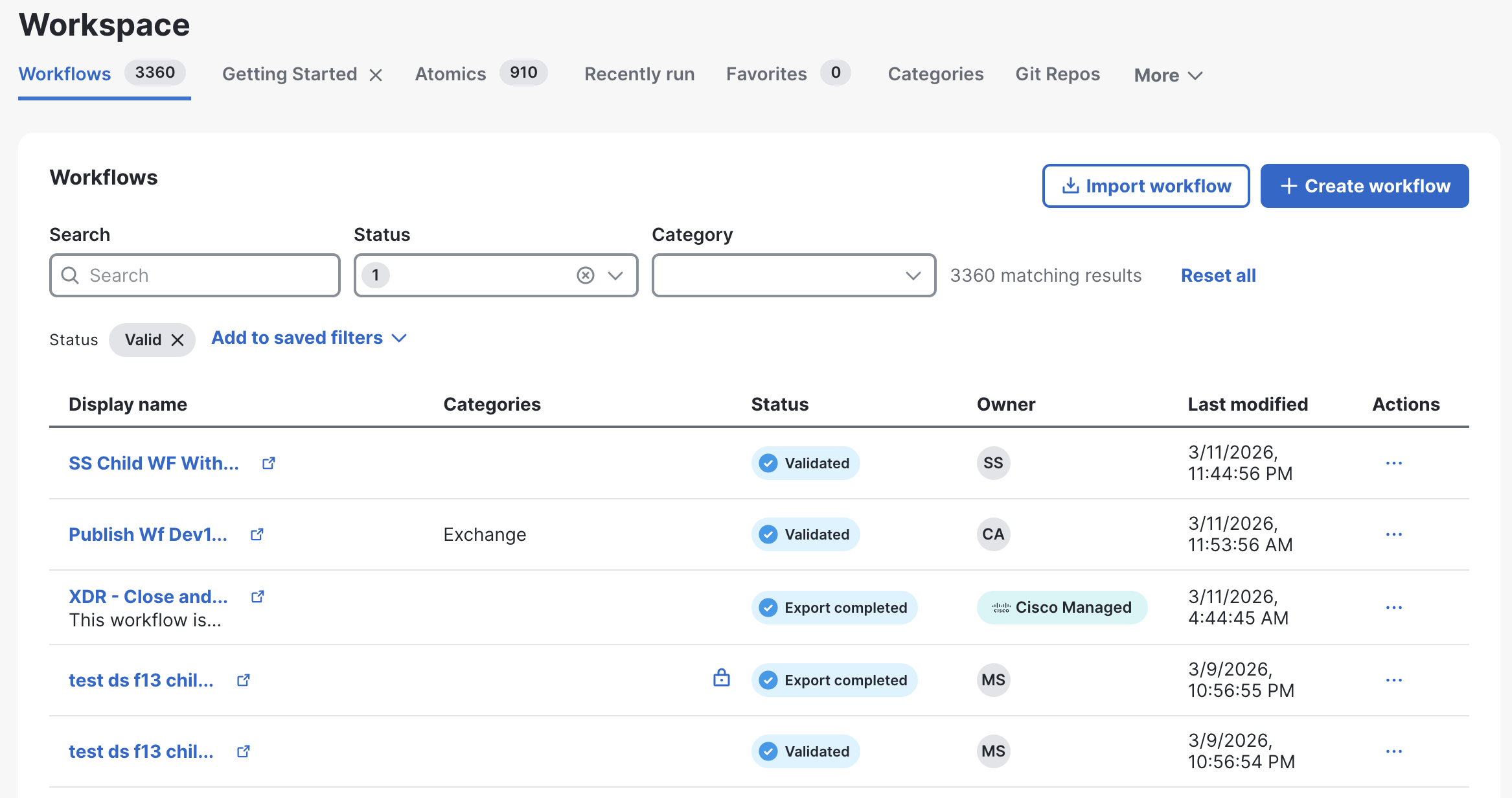Open XDR - Close and workflow external icon
1512x798 pixels.
coord(258,597)
